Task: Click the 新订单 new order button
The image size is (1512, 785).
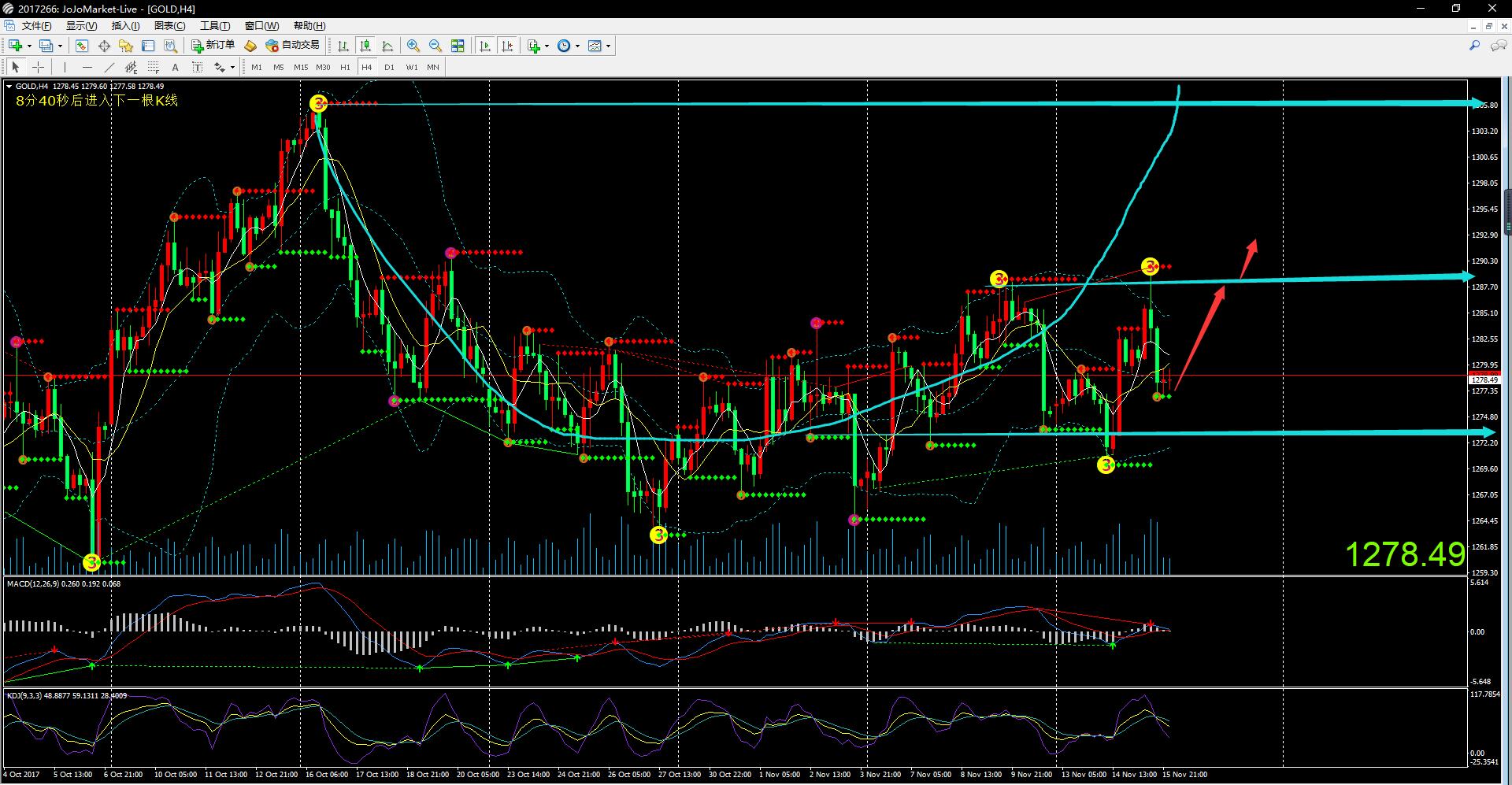Action: coord(213,46)
